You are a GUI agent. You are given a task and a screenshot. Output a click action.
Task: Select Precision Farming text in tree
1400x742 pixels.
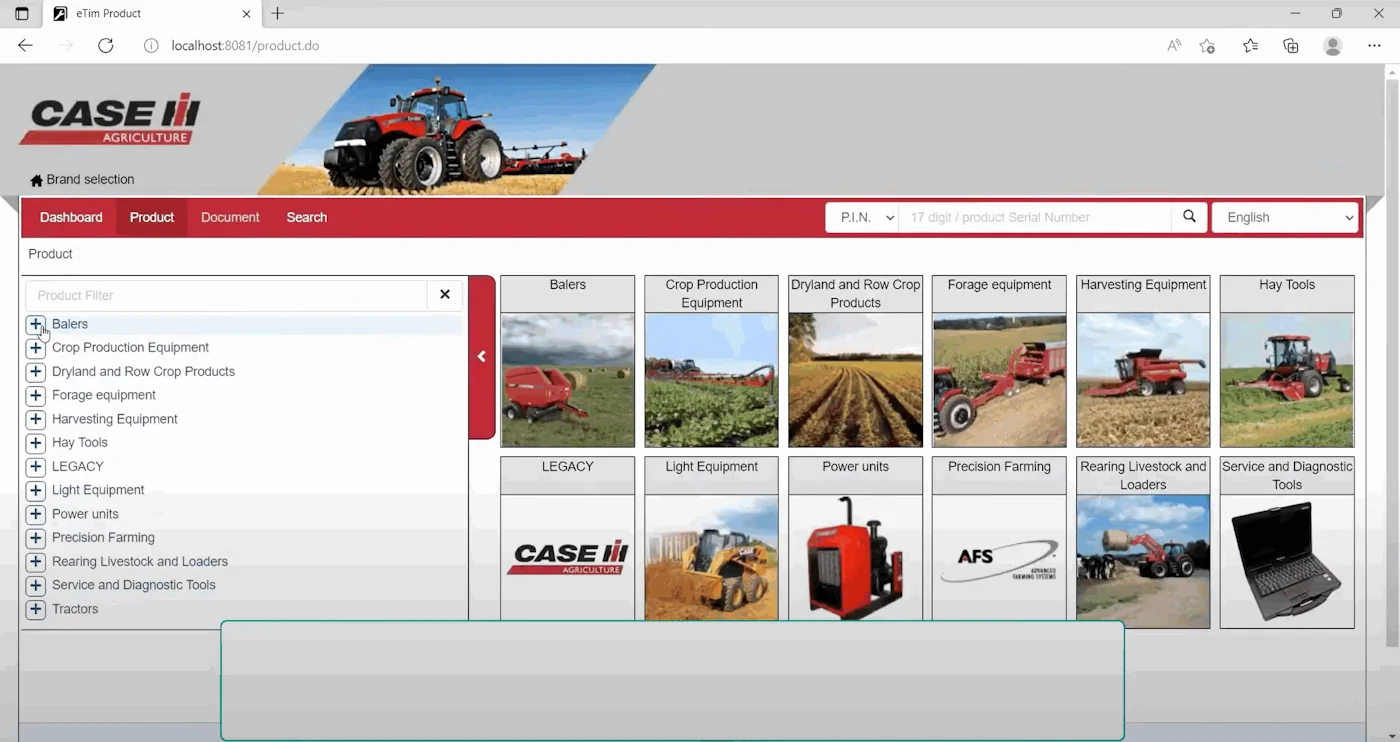pyautogui.click(x=103, y=538)
